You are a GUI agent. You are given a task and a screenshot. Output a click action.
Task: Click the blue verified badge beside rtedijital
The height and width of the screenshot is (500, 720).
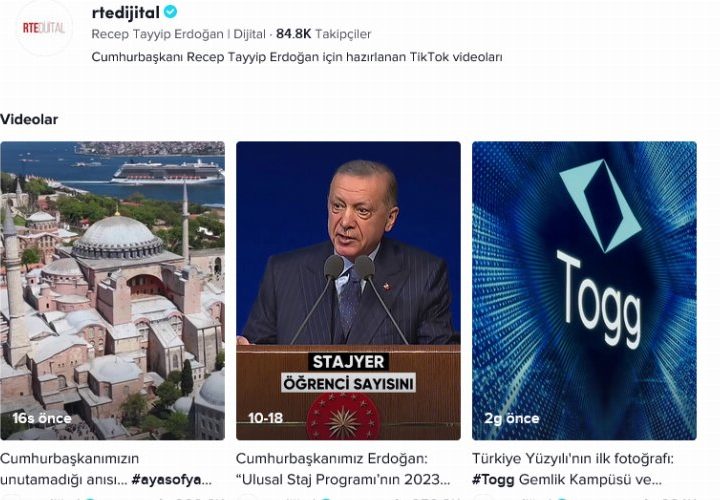coord(170,12)
